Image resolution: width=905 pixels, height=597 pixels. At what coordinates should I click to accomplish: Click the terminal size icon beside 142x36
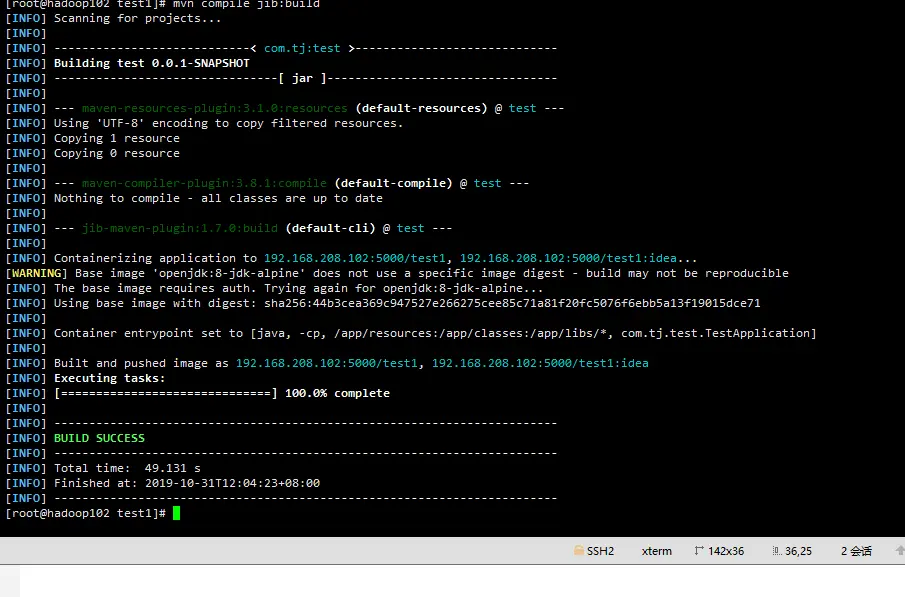tap(699, 551)
